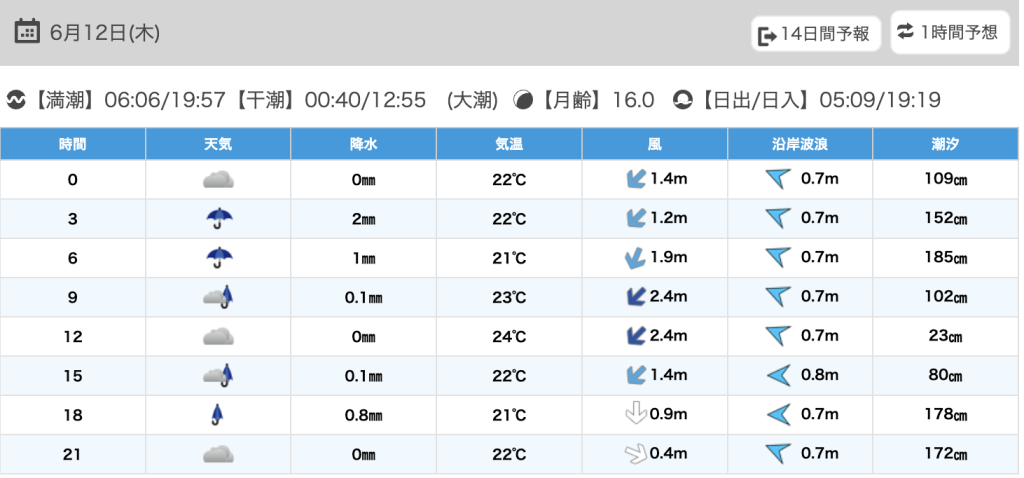This screenshot has height=478, width=1024.
Task: Click the 185㎝ tide value at hour 6
Action: (x=945, y=258)
